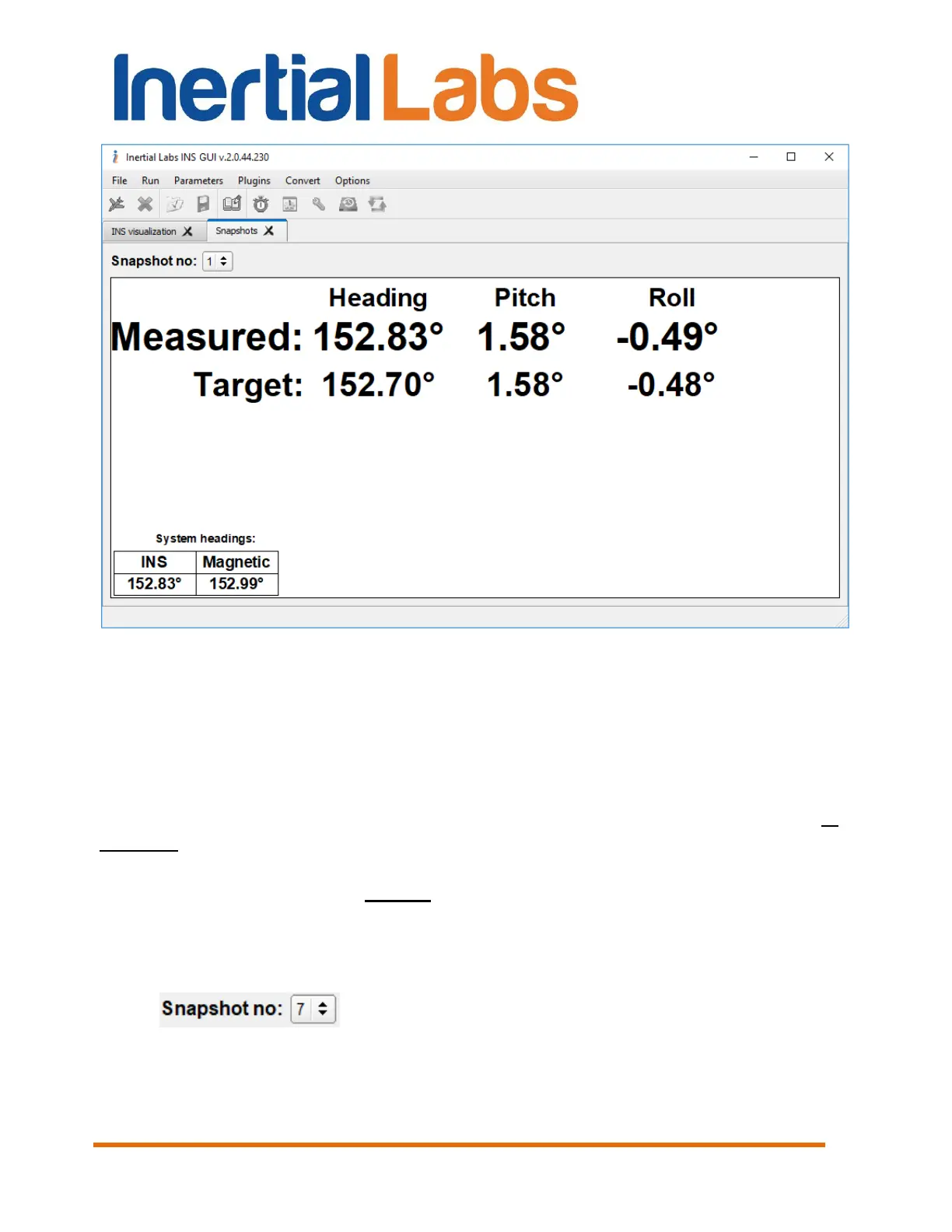
Task: Click the camera snapshot toolbar icon
Action: [x=348, y=205]
